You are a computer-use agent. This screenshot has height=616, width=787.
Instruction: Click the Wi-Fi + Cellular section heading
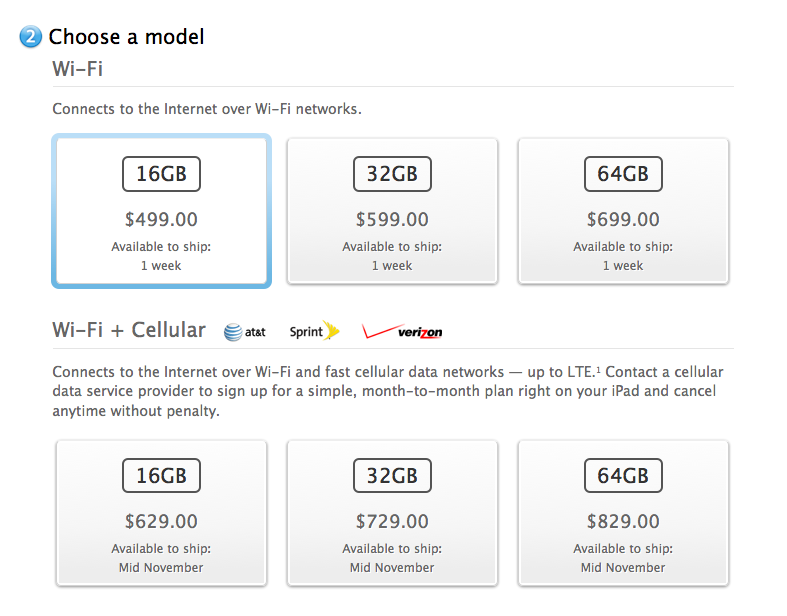coord(129,330)
